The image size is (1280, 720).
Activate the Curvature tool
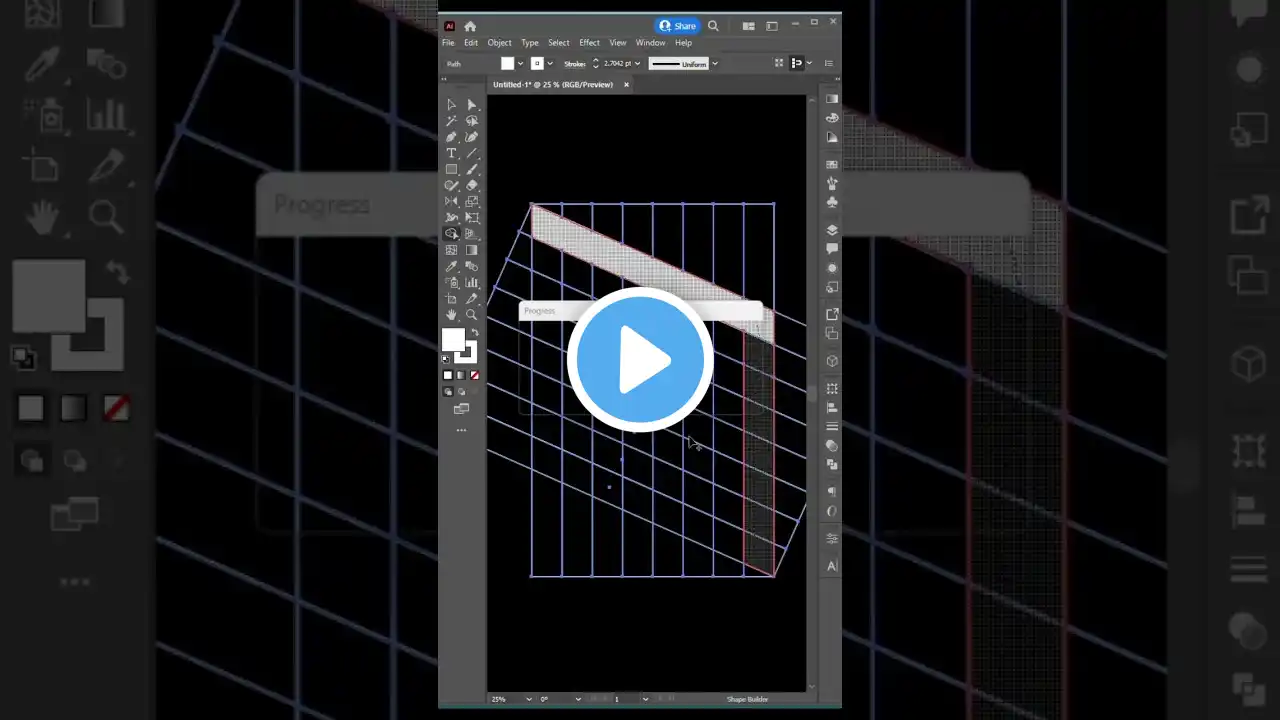[x=471, y=137]
